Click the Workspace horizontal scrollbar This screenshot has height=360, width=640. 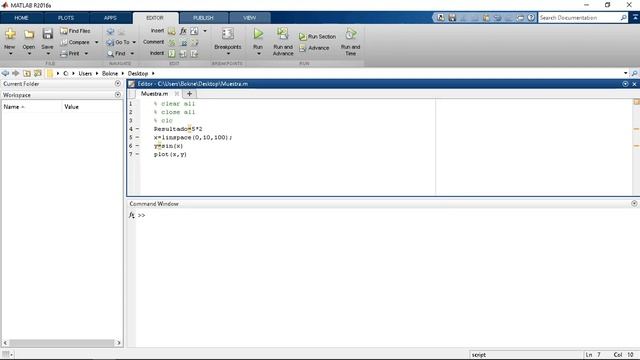[x=62, y=343]
